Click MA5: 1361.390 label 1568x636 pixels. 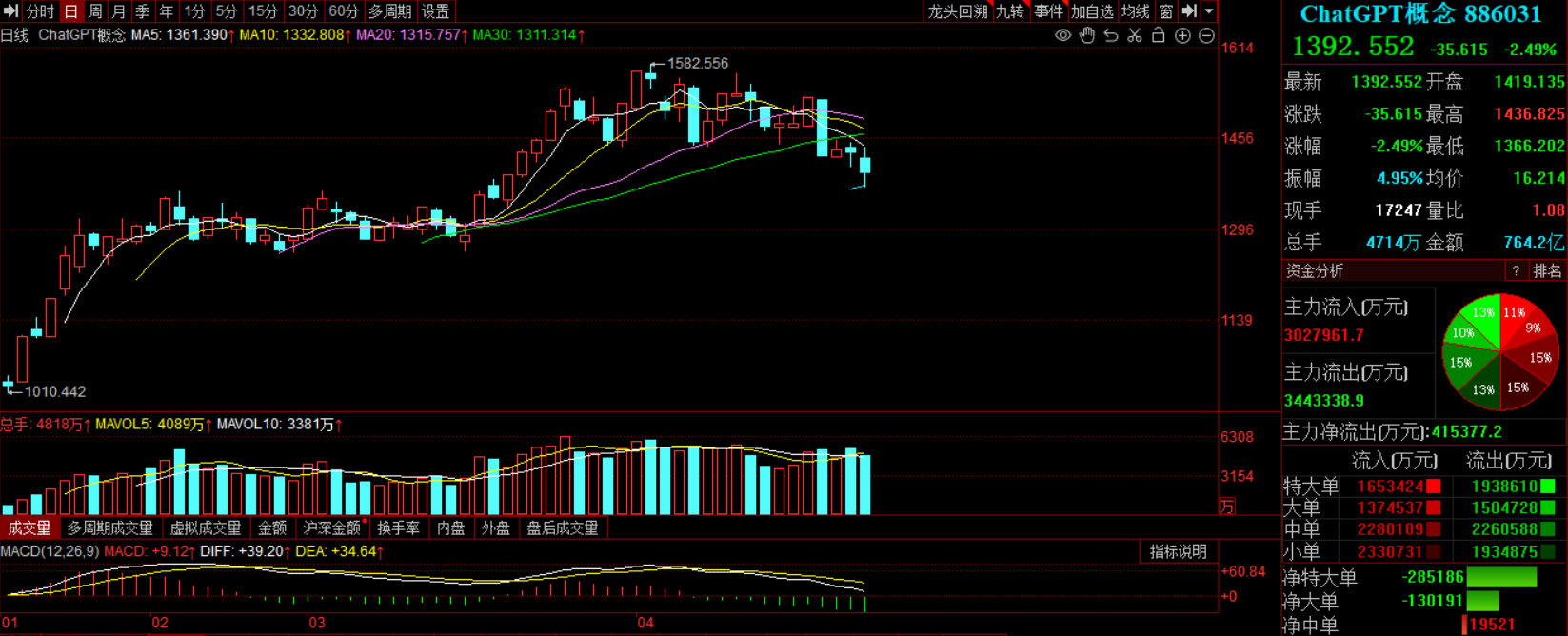(181, 35)
